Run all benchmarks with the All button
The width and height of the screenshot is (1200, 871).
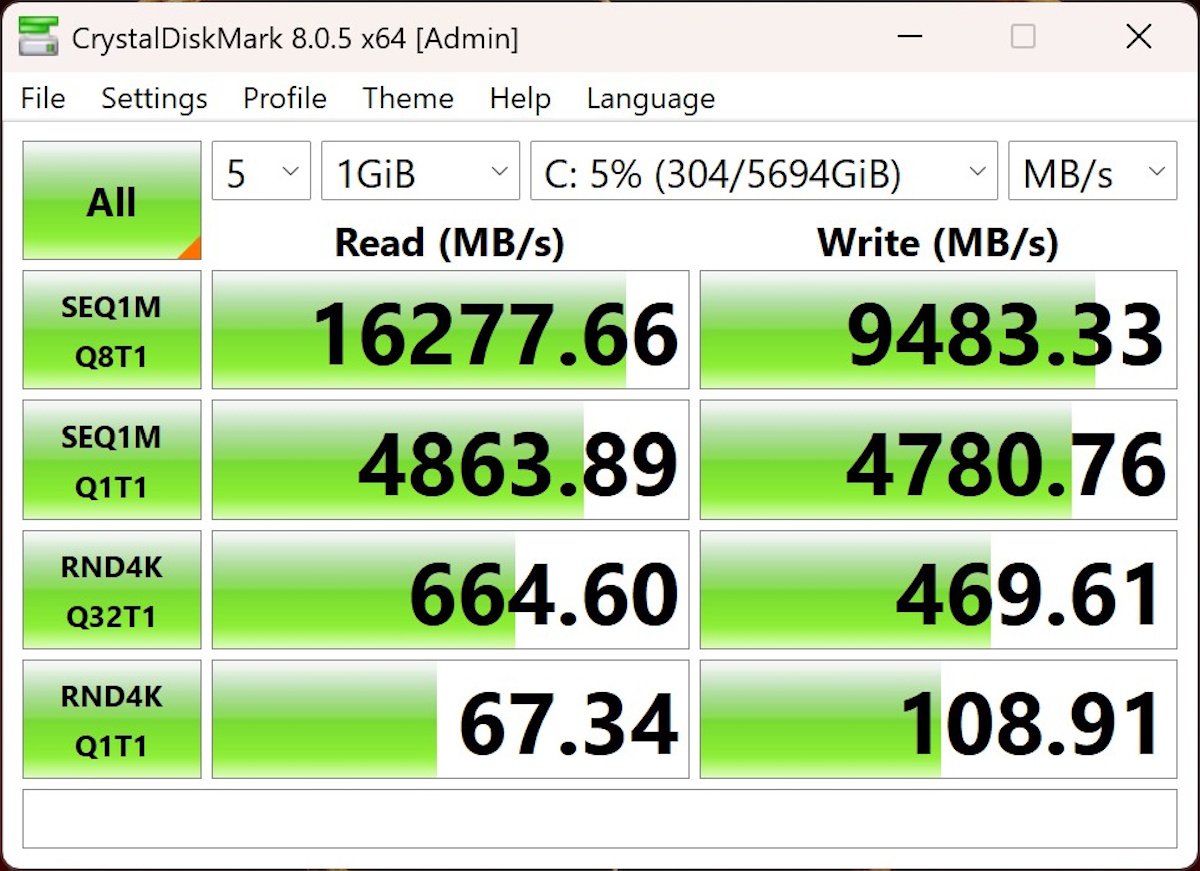pos(111,201)
